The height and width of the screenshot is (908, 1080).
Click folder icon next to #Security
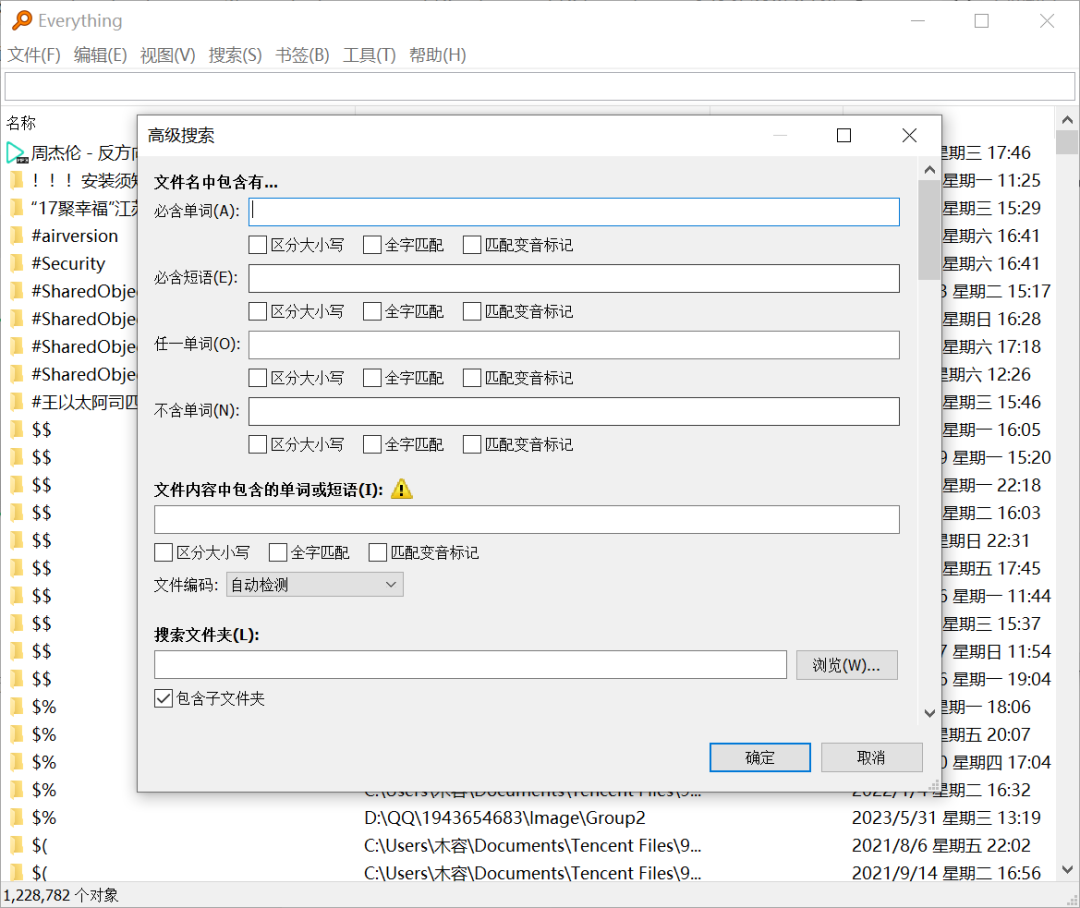pos(17,263)
